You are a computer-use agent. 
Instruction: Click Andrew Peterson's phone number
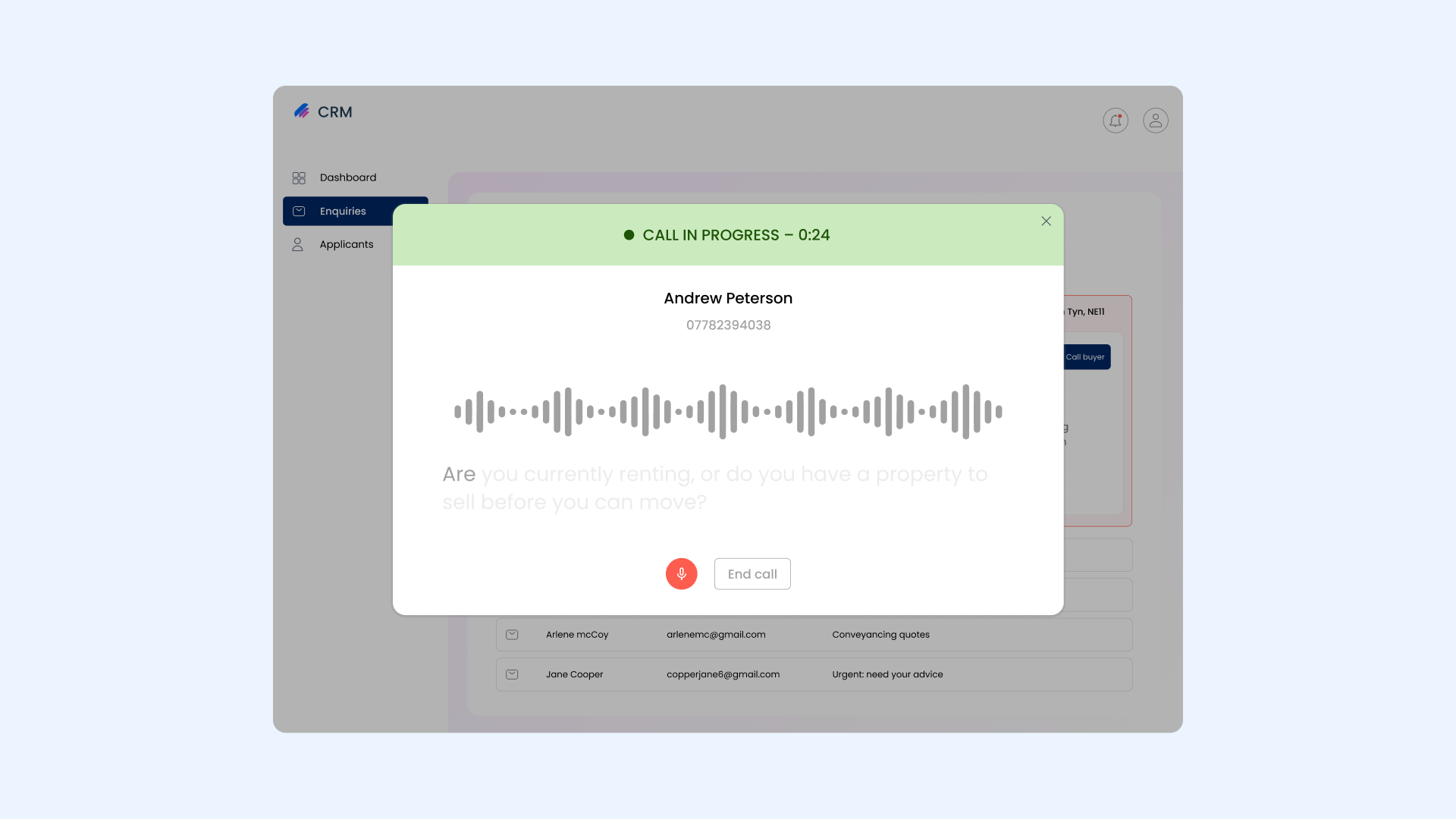coord(728,325)
